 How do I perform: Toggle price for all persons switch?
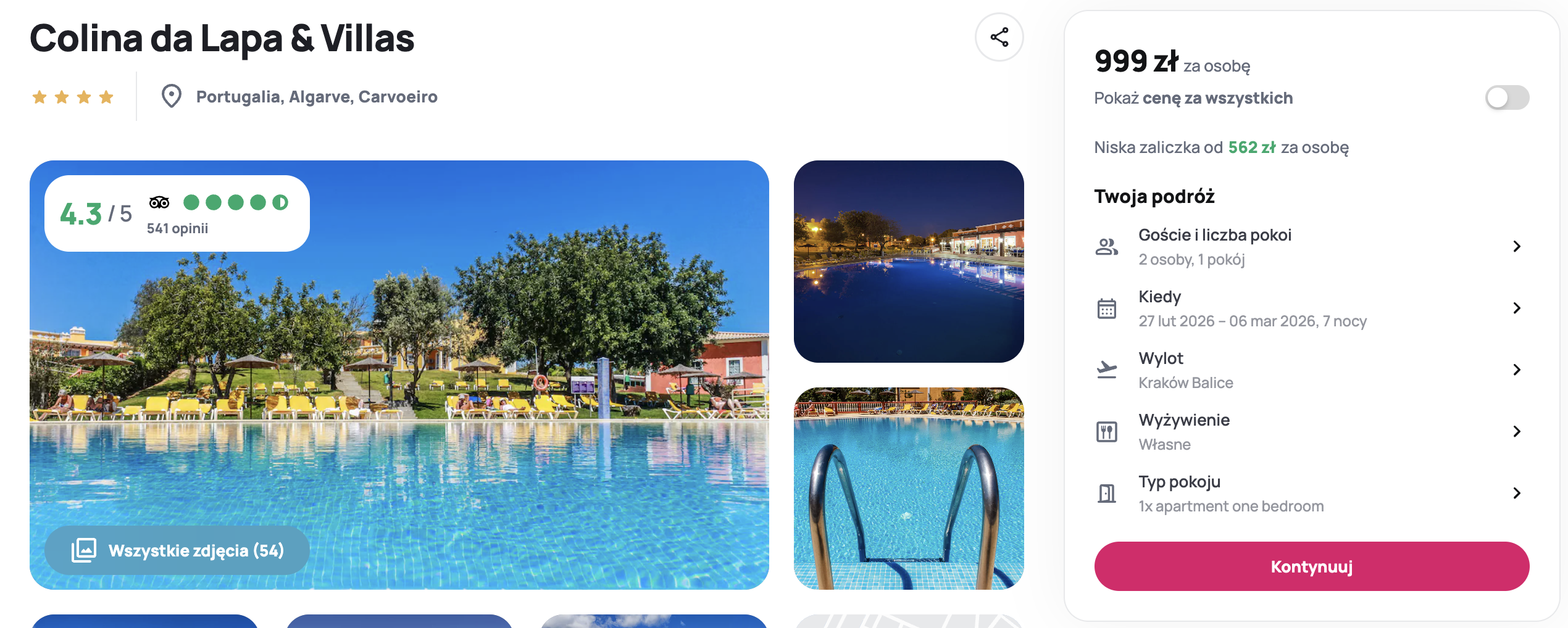[1507, 97]
